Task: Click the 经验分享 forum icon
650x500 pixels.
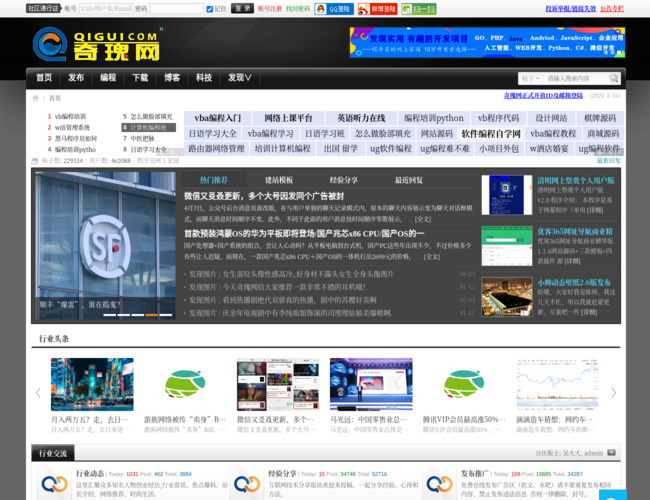Action: point(247,484)
